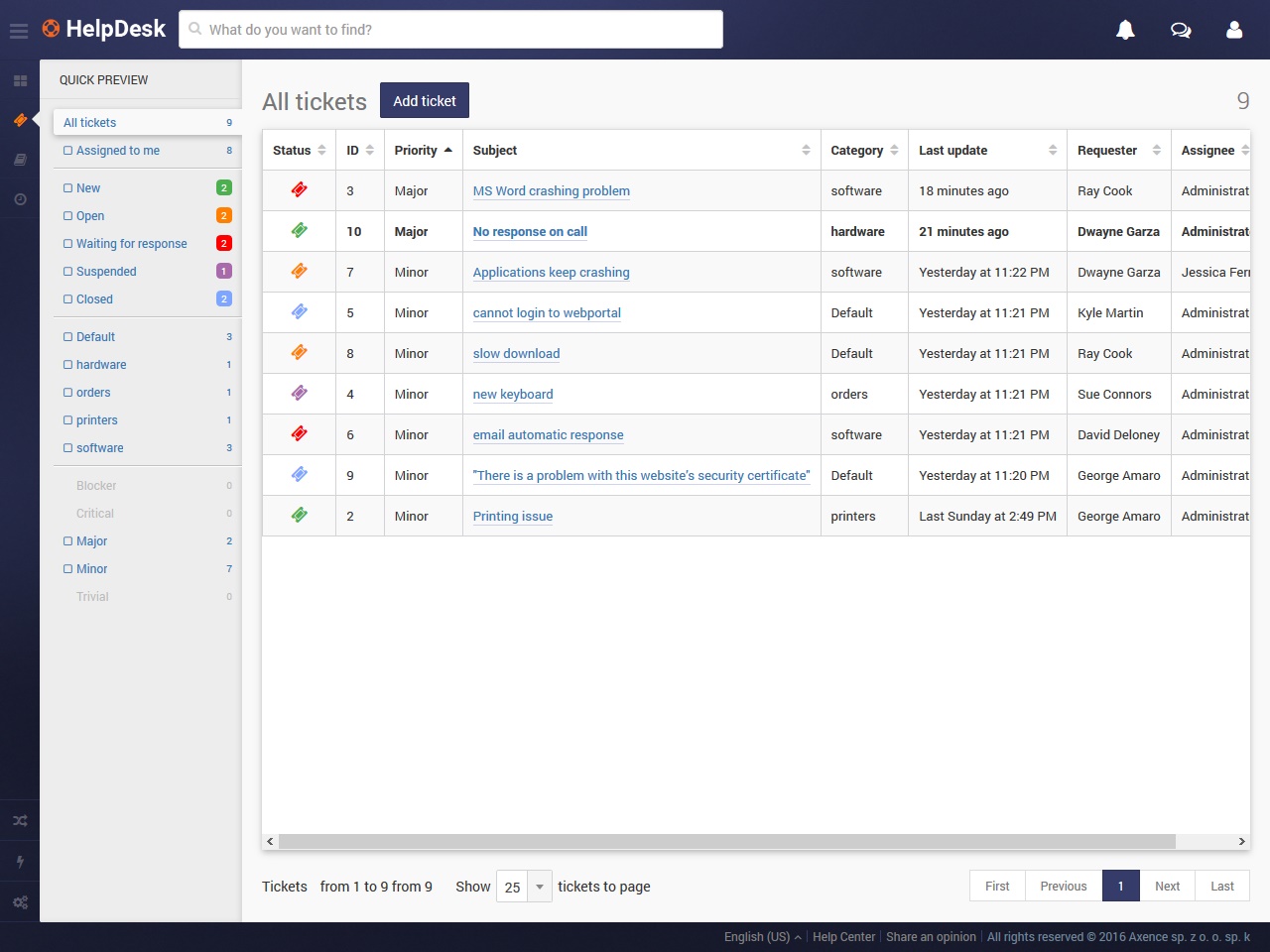The image size is (1270, 952).
Task: Toggle the hamburger menu icon
Action: tap(18, 31)
